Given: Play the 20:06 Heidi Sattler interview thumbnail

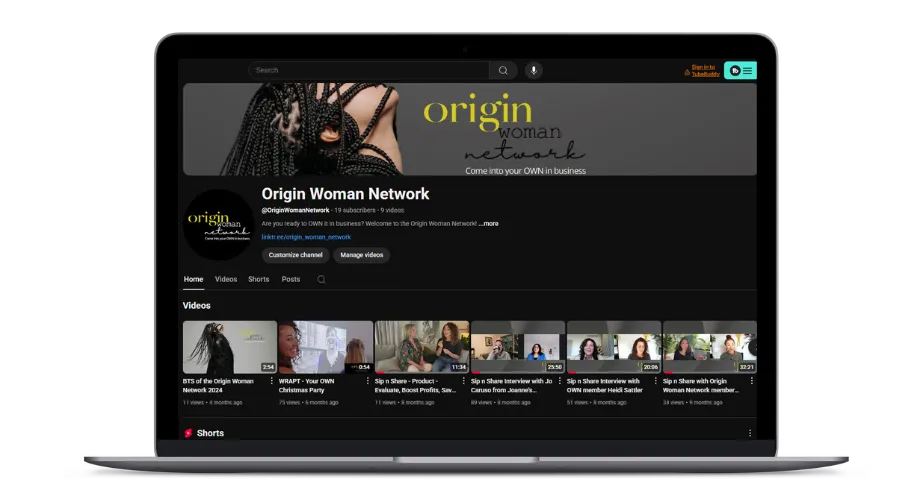Looking at the screenshot, I should (x=614, y=347).
